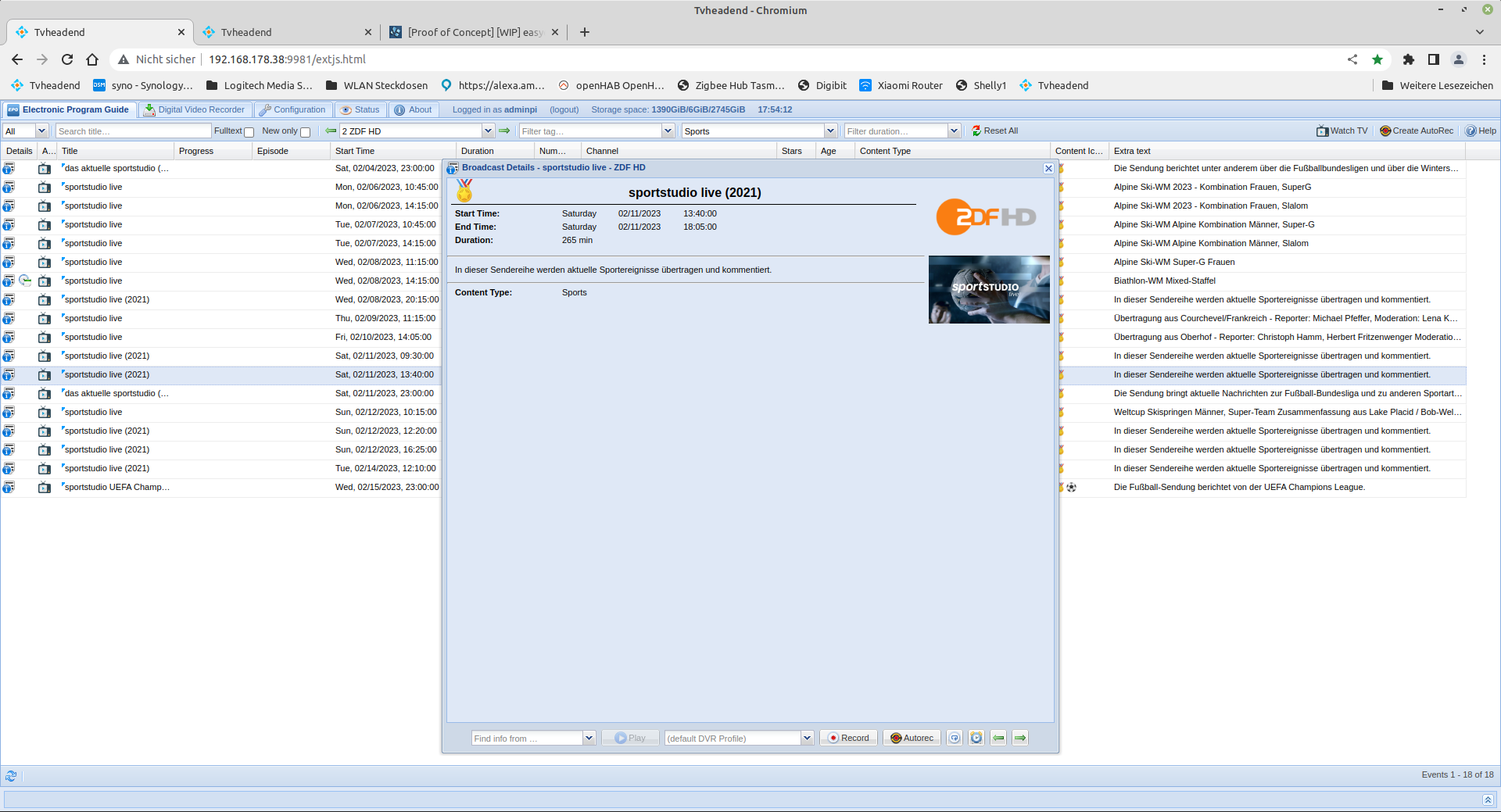Click record icon for sportstudio live Fri 14:05:00

tap(45, 338)
